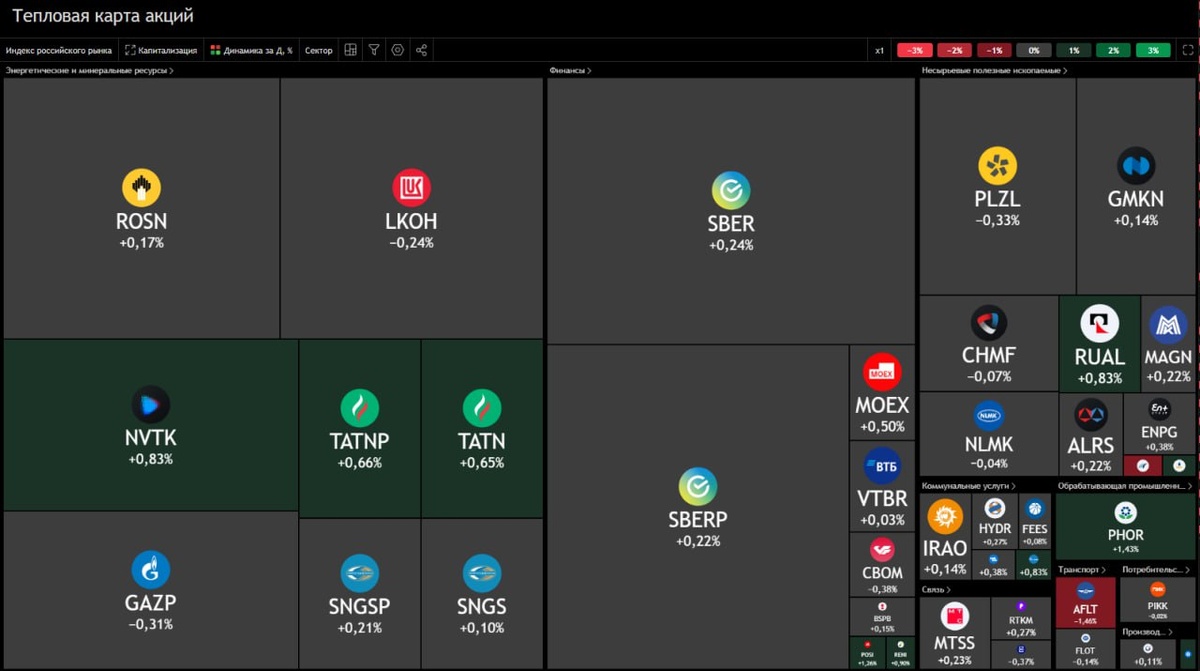The height and width of the screenshot is (671, 1200).
Task: Expand the Потребительс... sector heading
Action: [1157, 570]
